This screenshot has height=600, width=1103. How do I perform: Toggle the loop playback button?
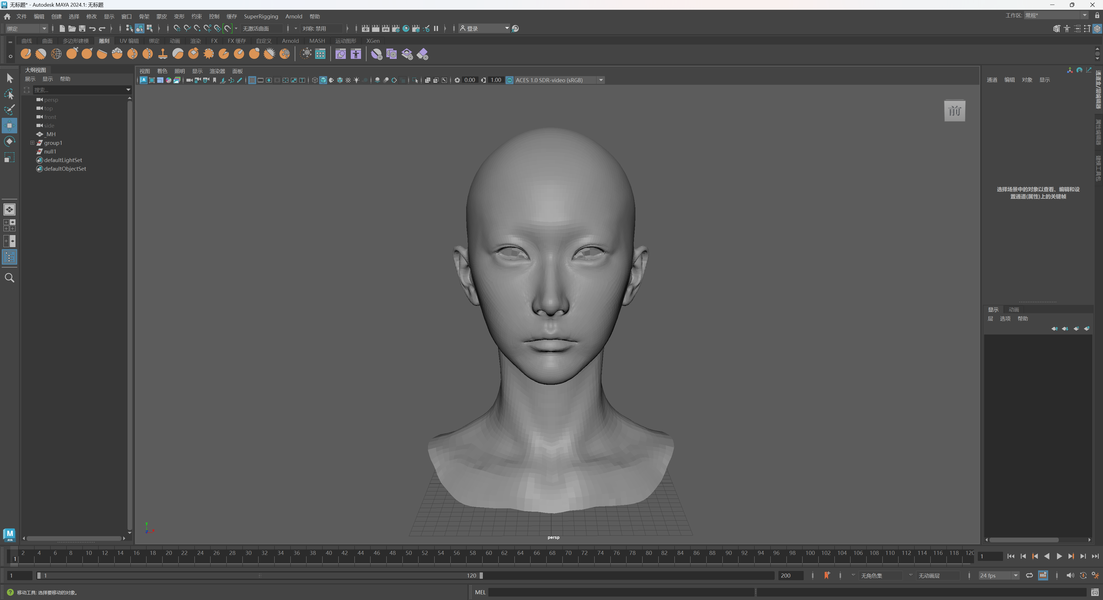pos(1029,575)
